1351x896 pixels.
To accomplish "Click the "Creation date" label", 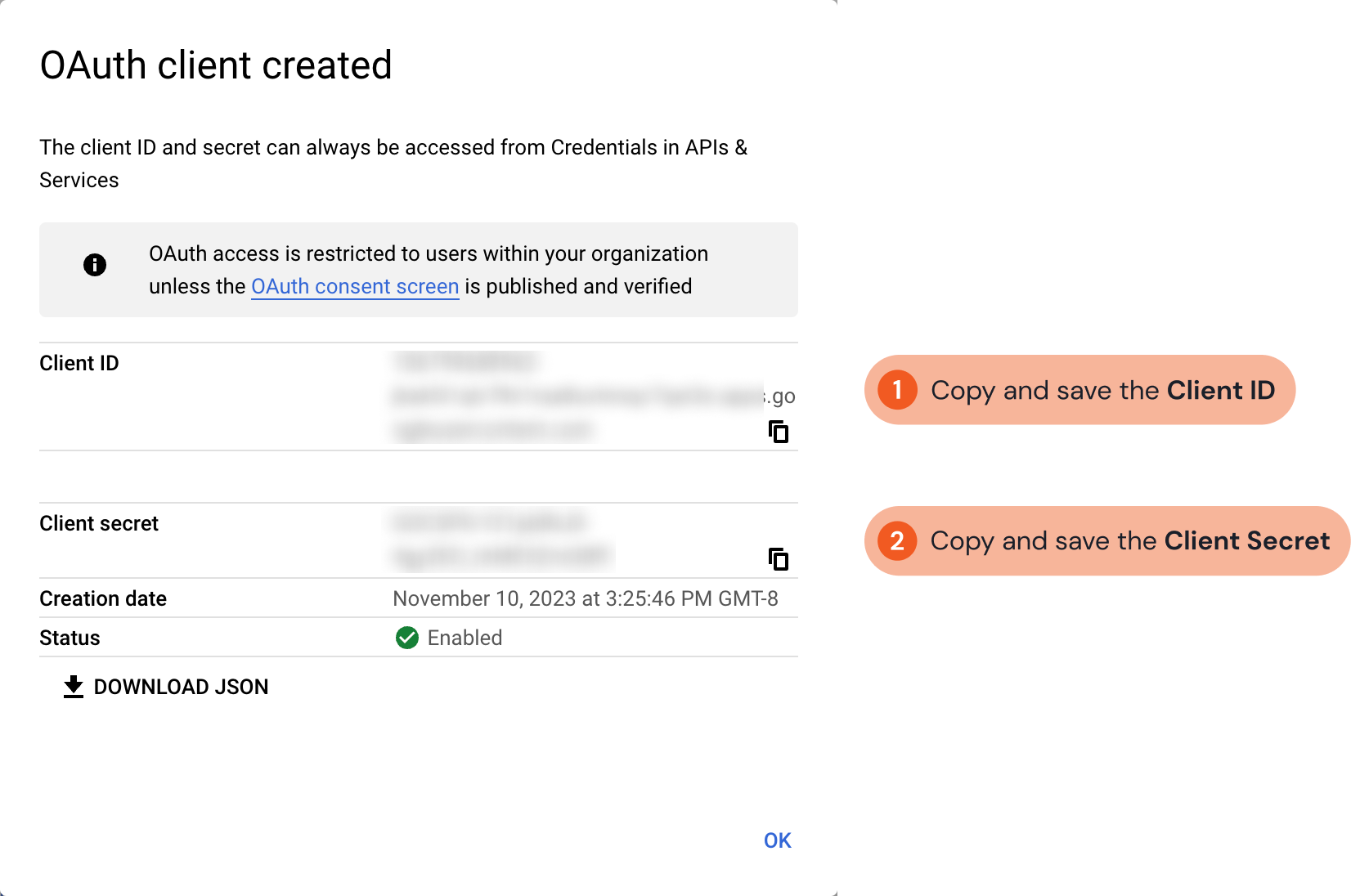I will tap(103, 598).
